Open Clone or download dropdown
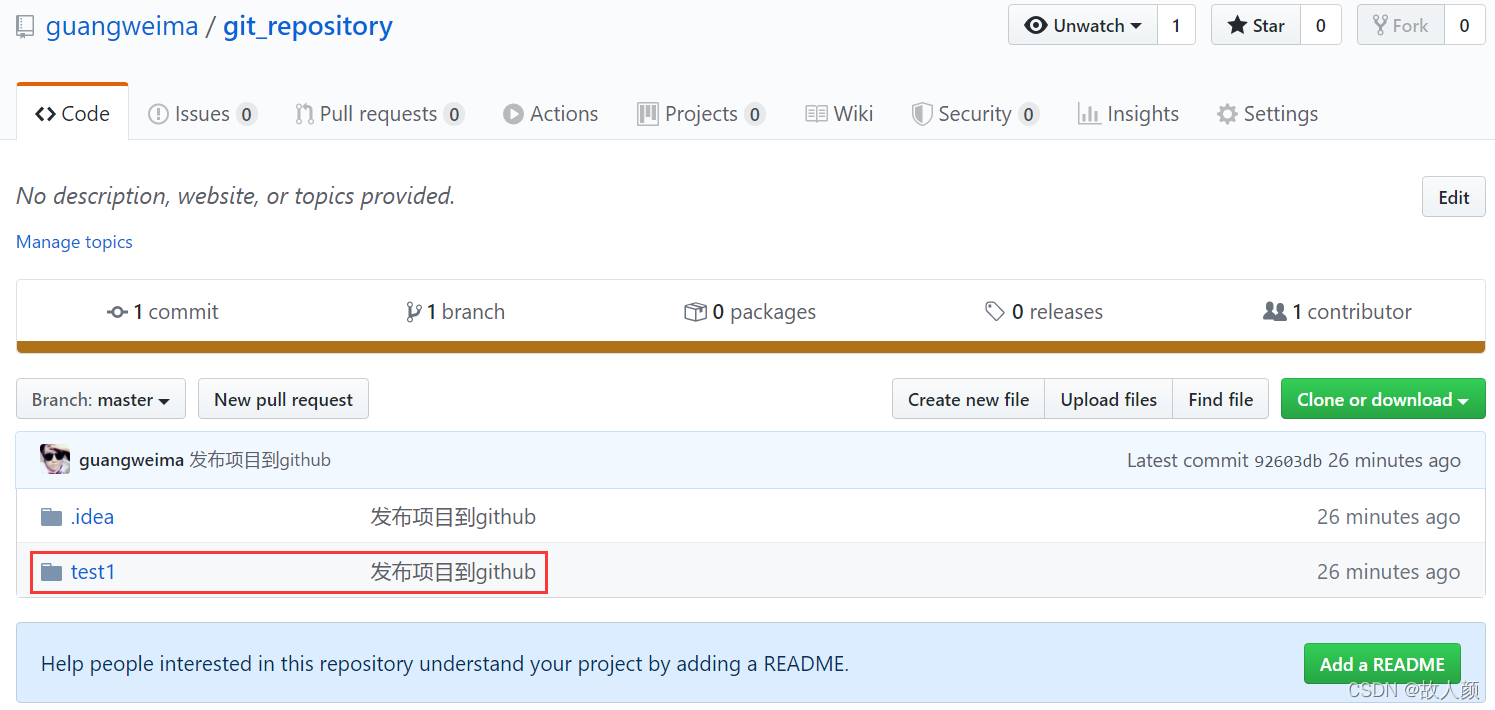 [x=1383, y=399]
